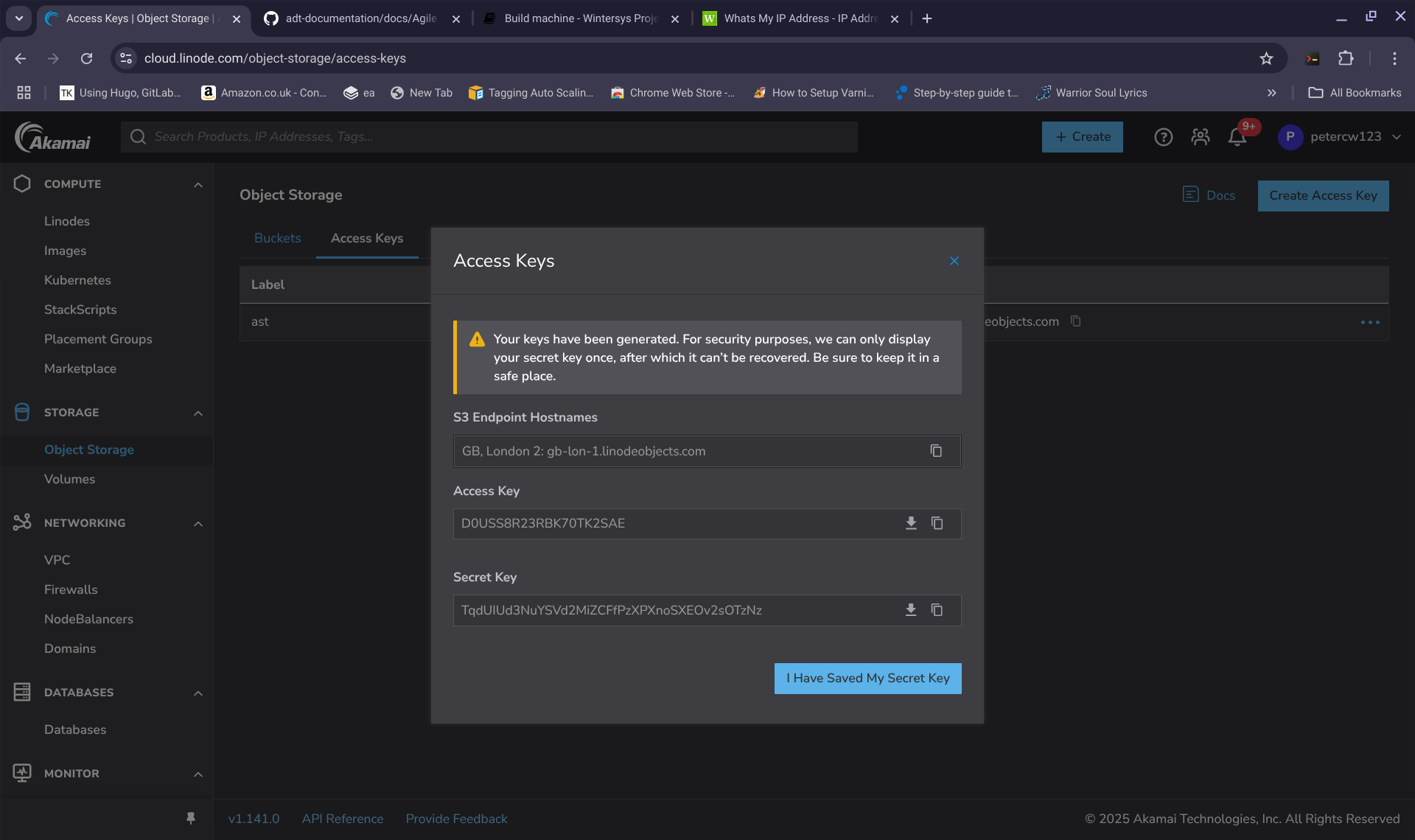Close the Access Keys dialog
This screenshot has width=1415, height=840.
click(954, 261)
